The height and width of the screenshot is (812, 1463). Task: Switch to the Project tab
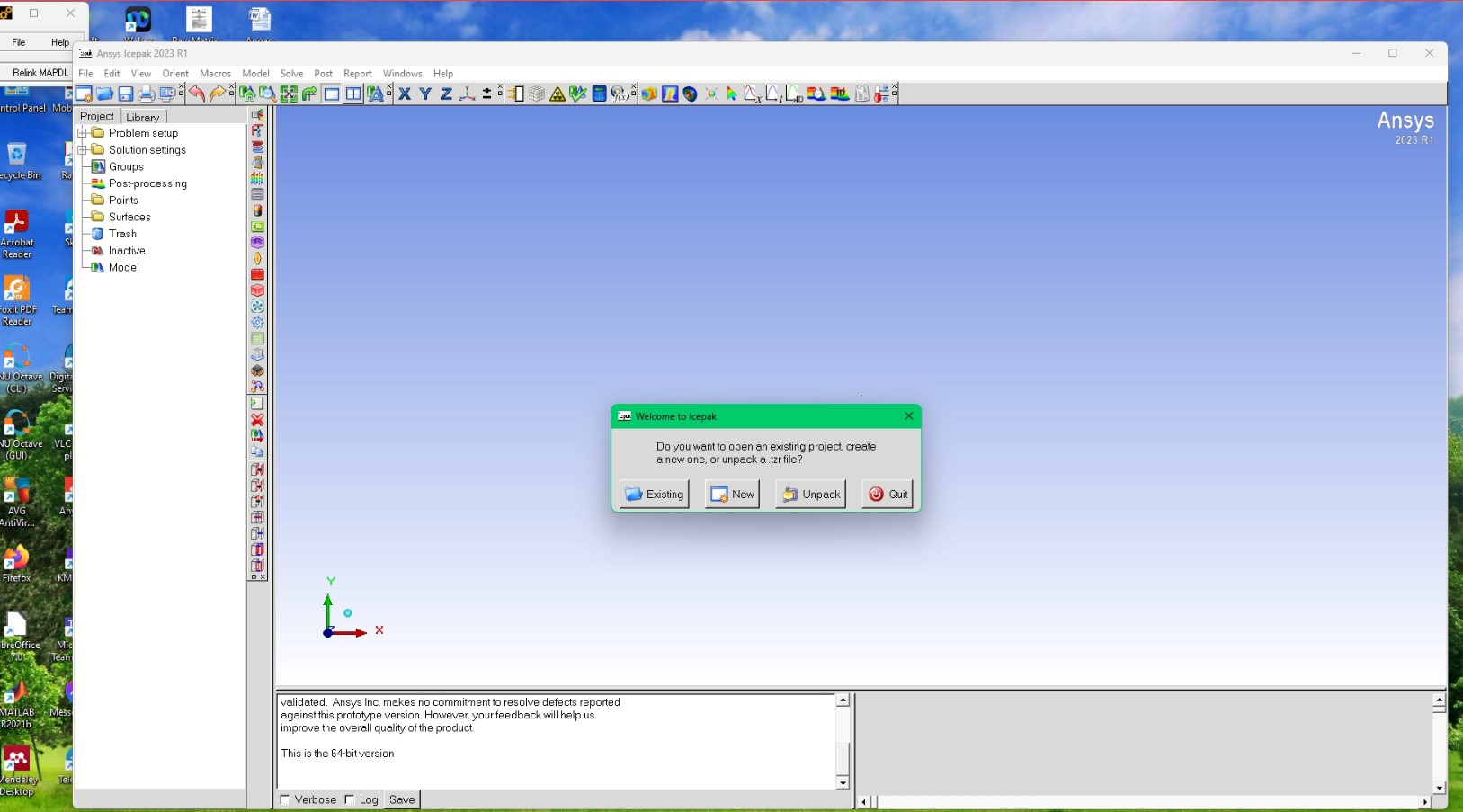coord(97,116)
